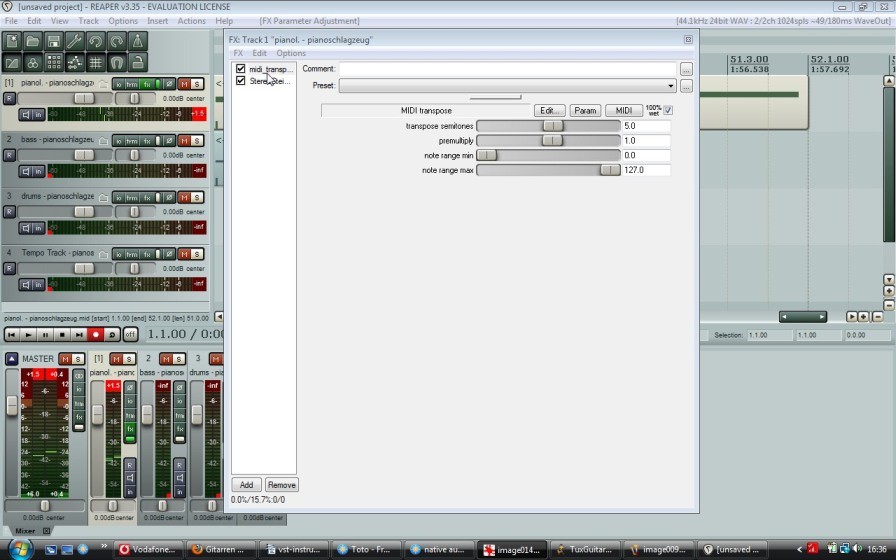Click the Pause transport button
The height and width of the screenshot is (560, 896).
click(45, 335)
